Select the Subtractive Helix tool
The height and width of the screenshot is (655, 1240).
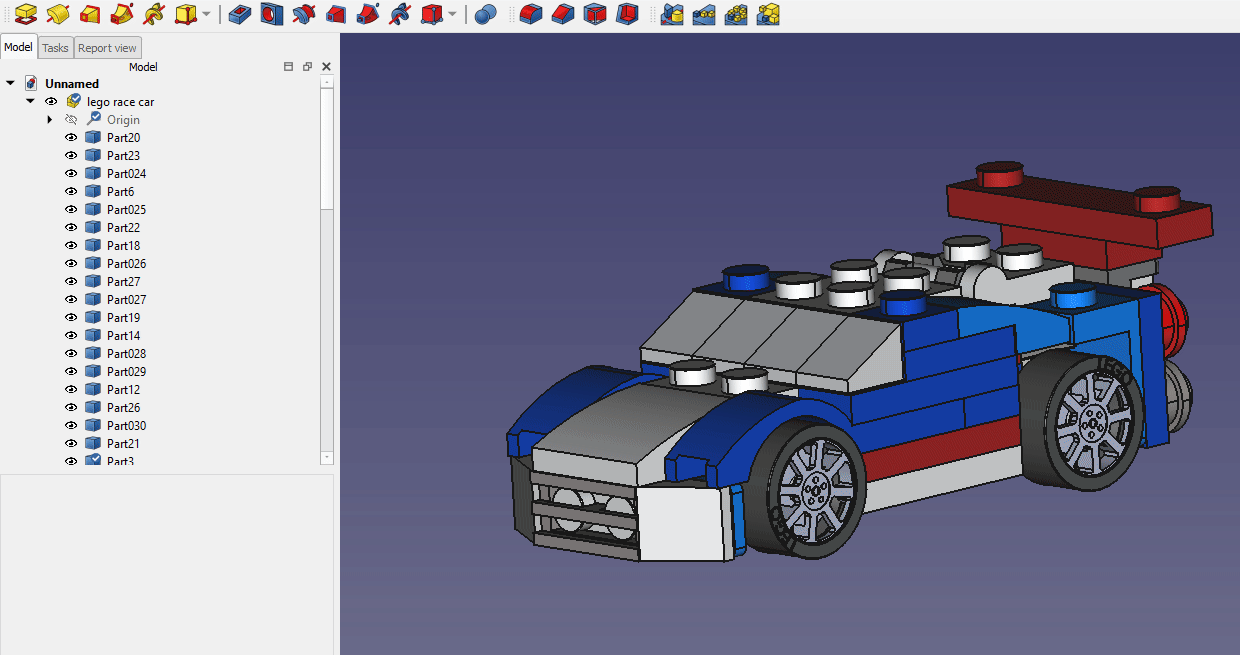[400, 14]
